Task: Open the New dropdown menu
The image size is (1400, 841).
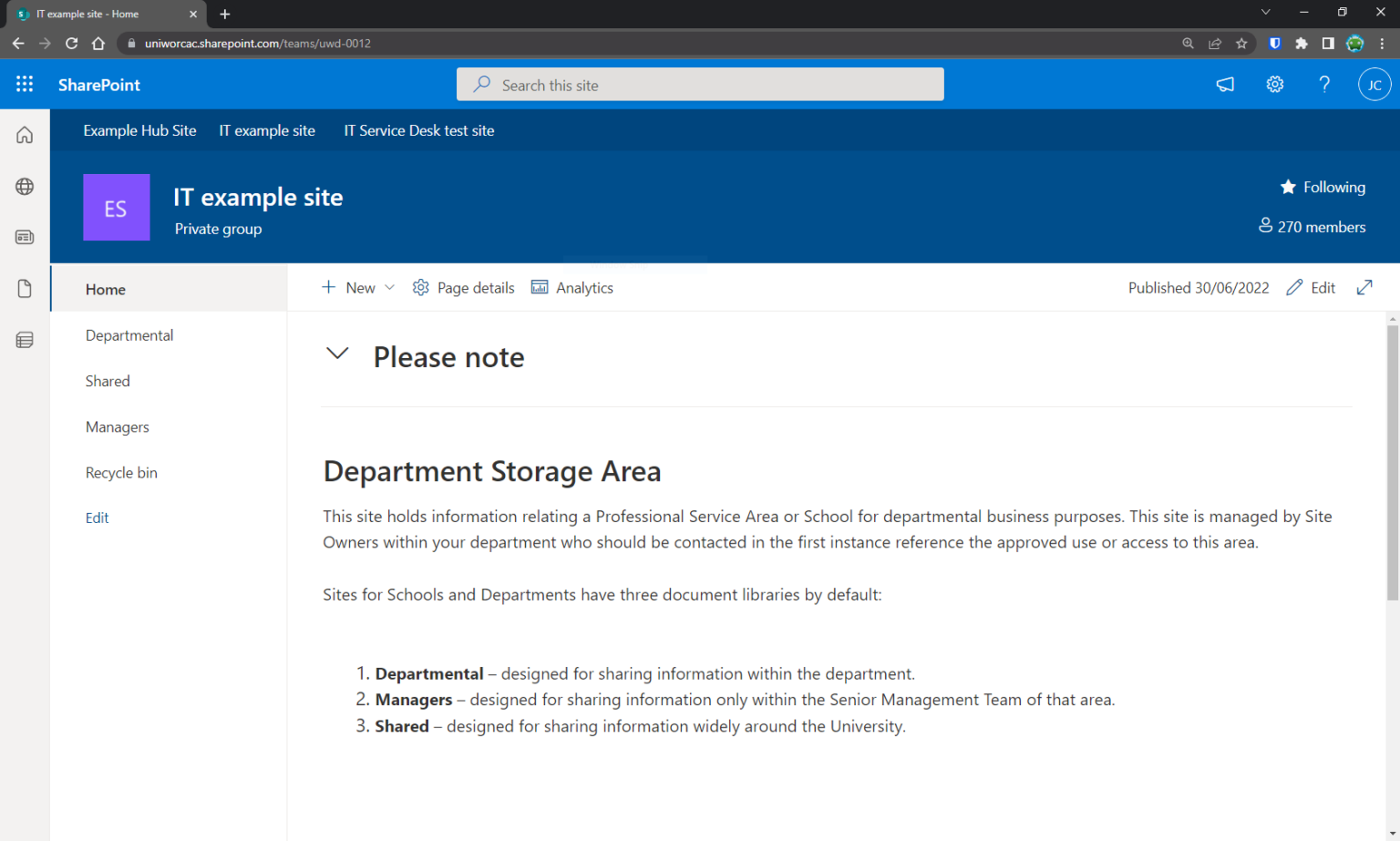Action: pyautogui.click(x=357, y=287)
